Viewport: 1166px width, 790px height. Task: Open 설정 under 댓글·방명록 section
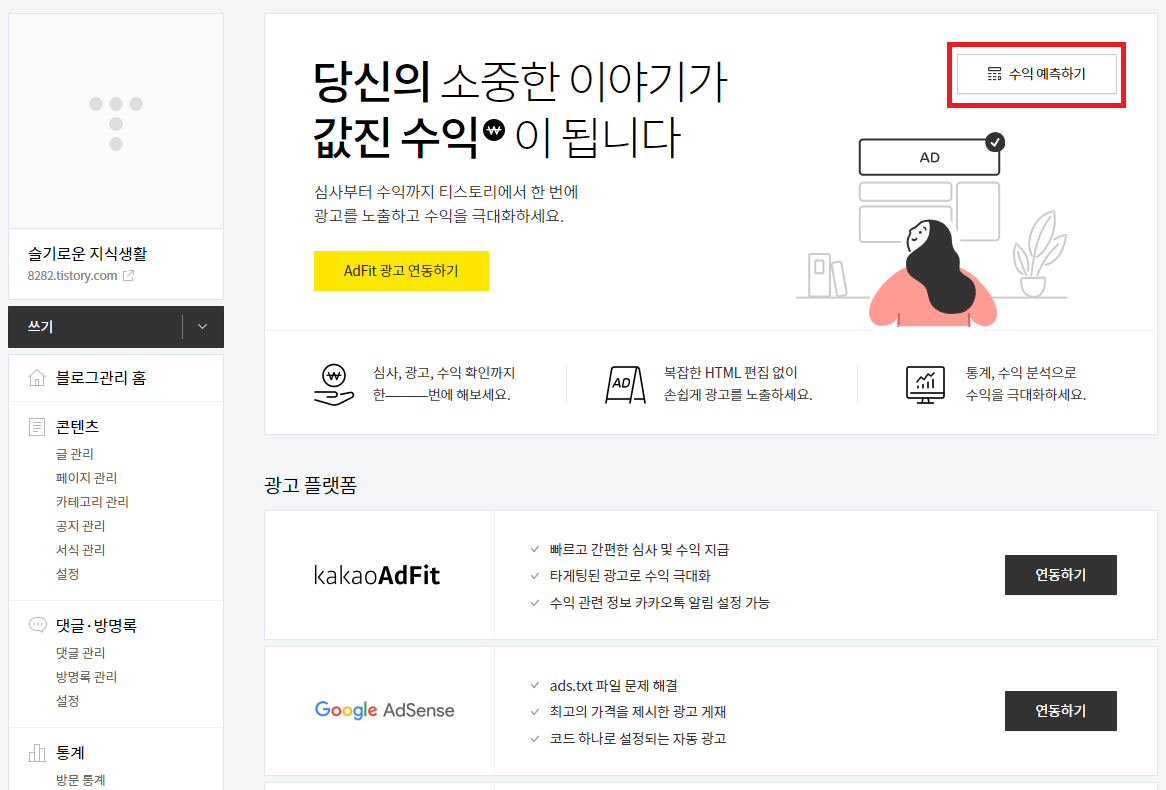68,701
